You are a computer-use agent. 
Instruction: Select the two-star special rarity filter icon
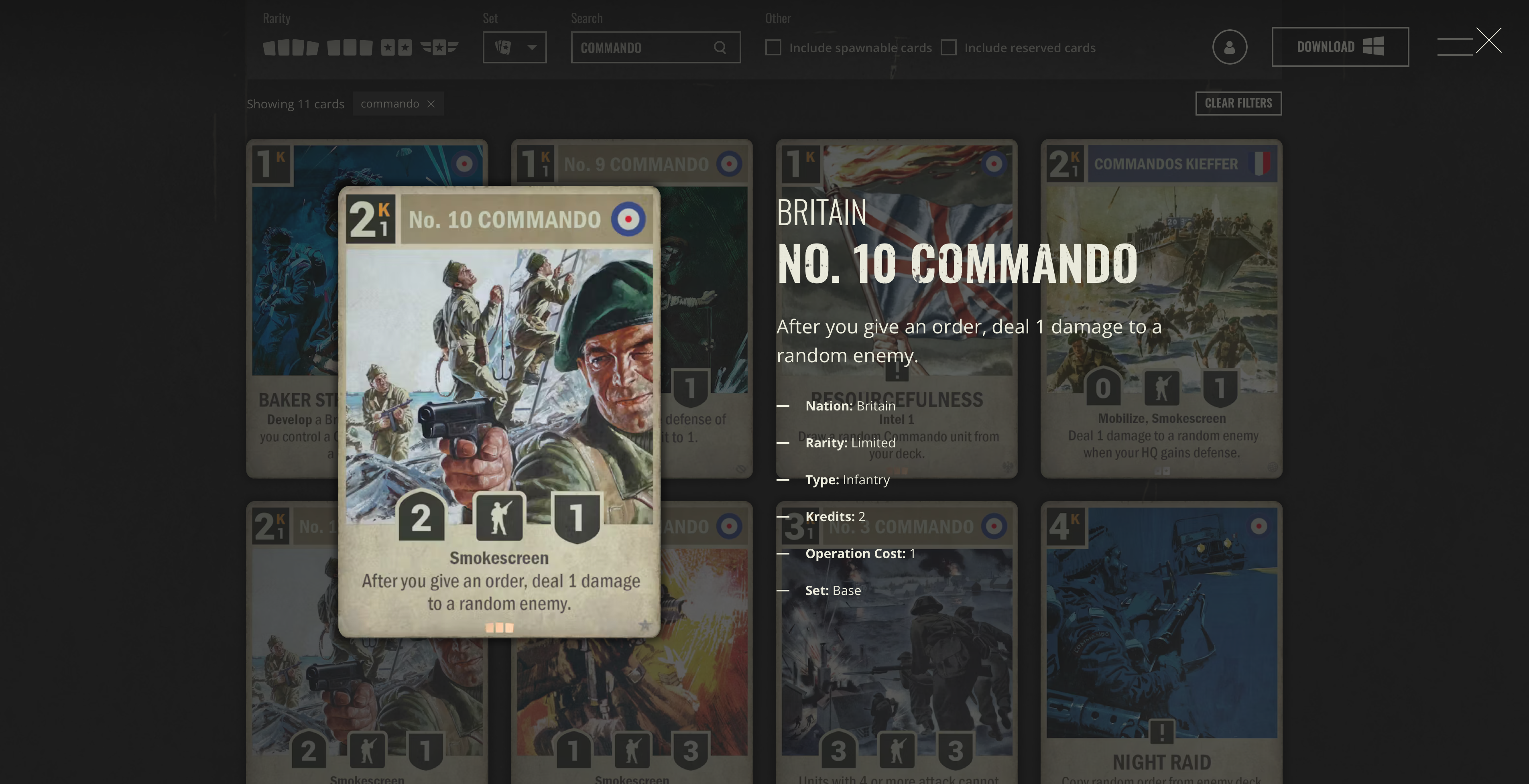(x=396, y=47)
